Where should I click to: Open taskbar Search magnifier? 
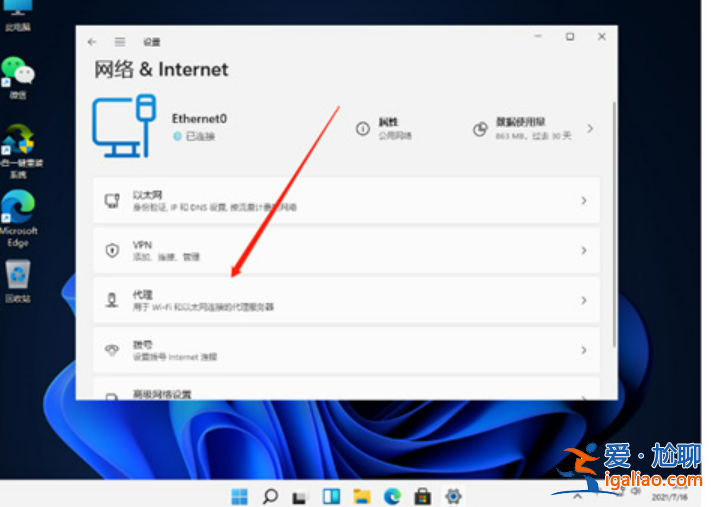pyautogui.click(x=270, y=496)
